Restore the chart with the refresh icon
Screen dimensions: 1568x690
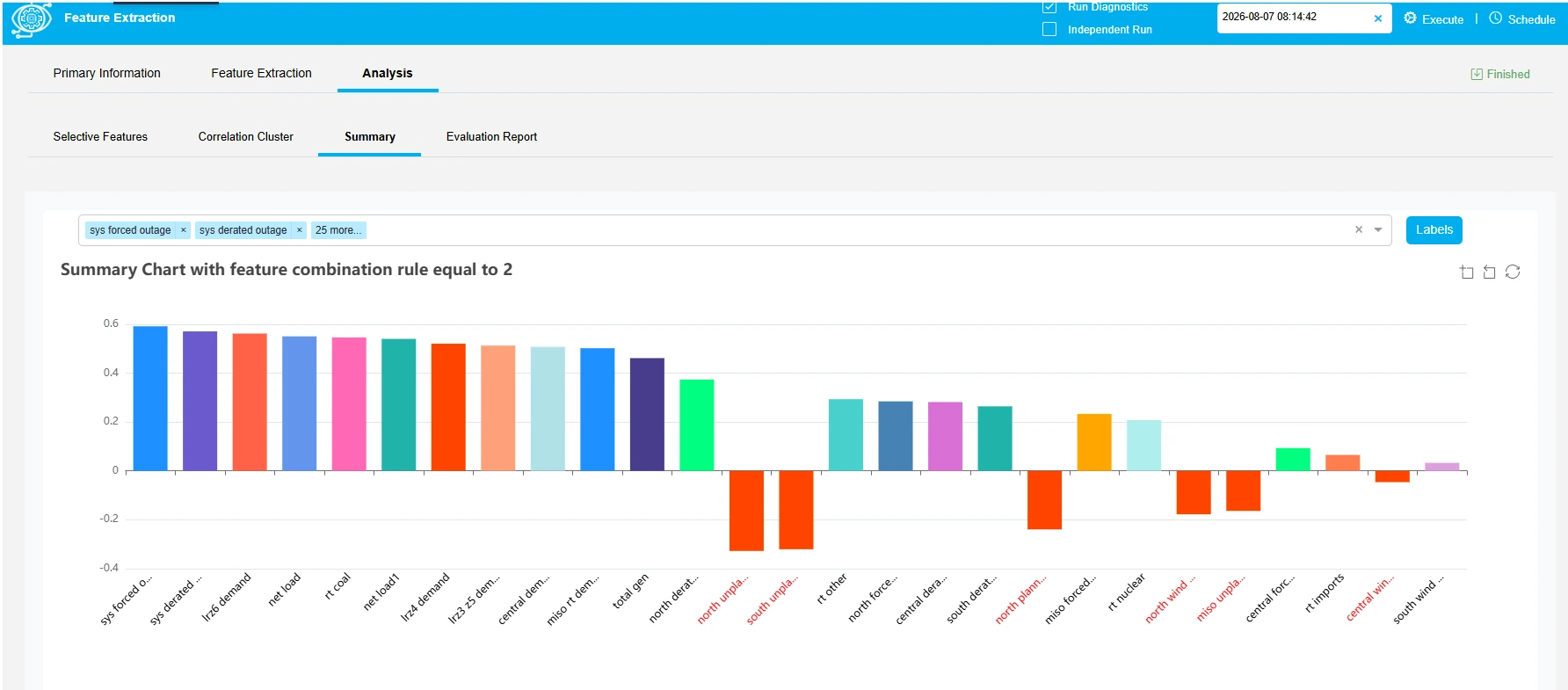(1513, 272)
